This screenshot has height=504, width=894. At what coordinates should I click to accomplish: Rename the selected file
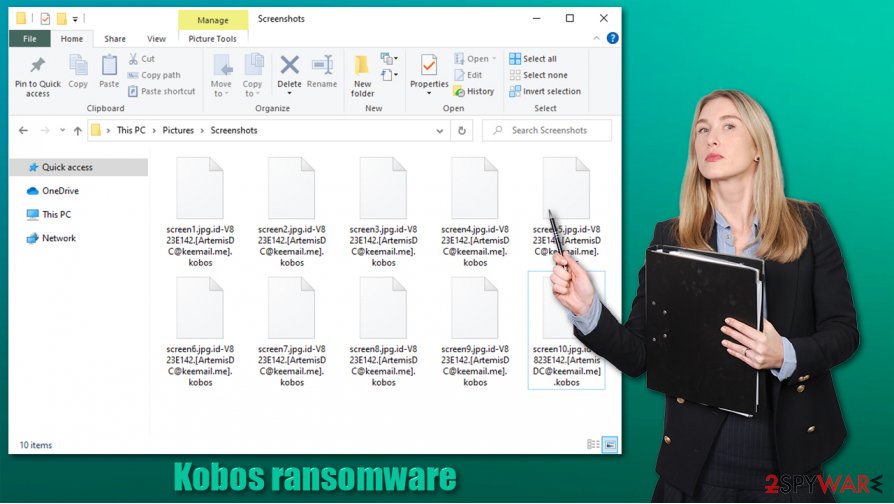(x=322, y=71)
